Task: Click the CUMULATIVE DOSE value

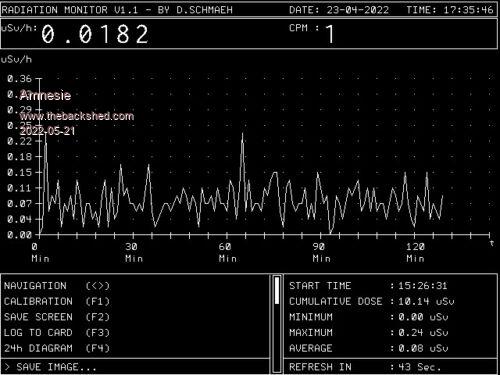Action: (426, 301)
